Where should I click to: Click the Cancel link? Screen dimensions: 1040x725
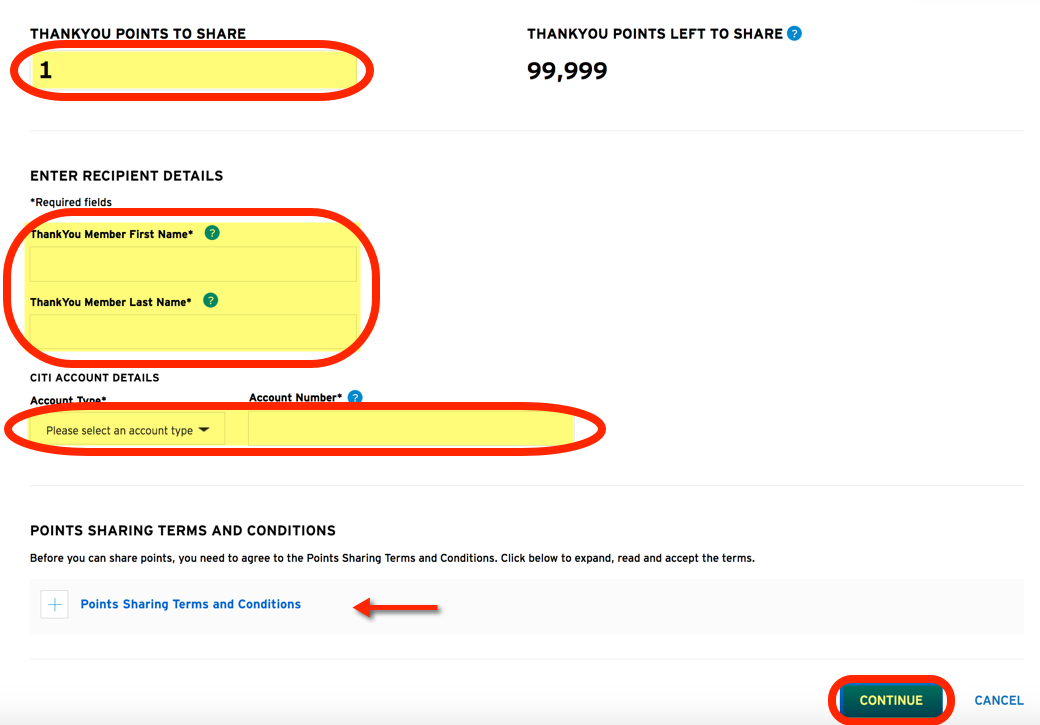[x=998, y=700]
